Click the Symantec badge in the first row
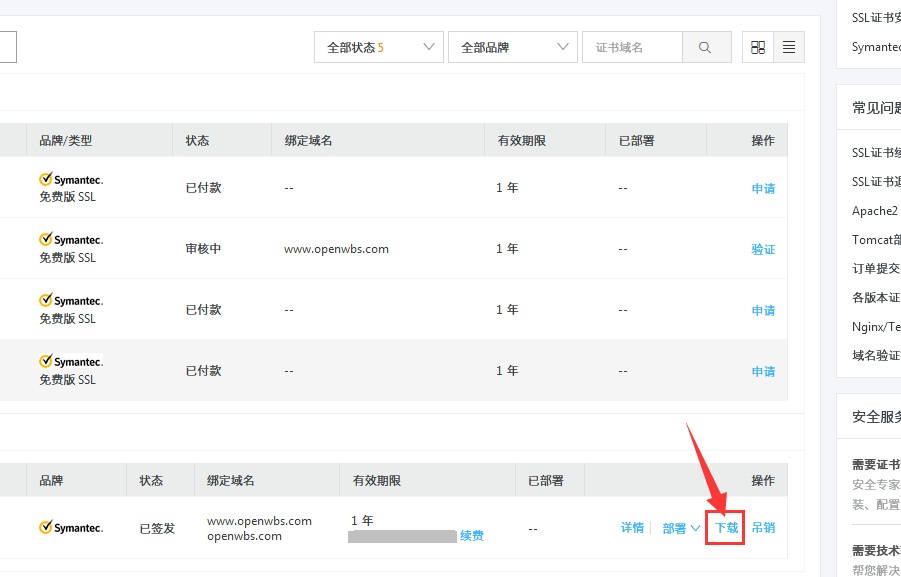Viewport: 901px width, 577px height. 70,180
